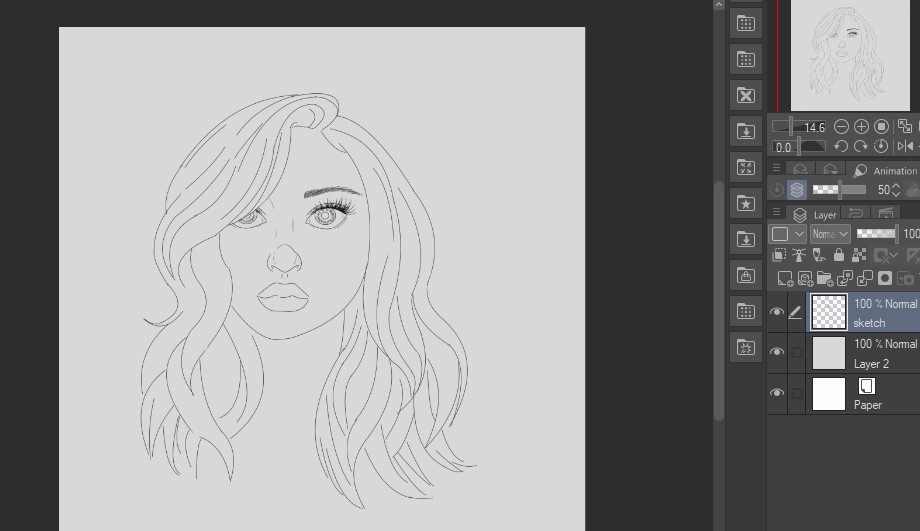Viewport: 920px width, 531px height.
Task: Open the history tab beside Layer tab
Action: (x=856, y=214)
